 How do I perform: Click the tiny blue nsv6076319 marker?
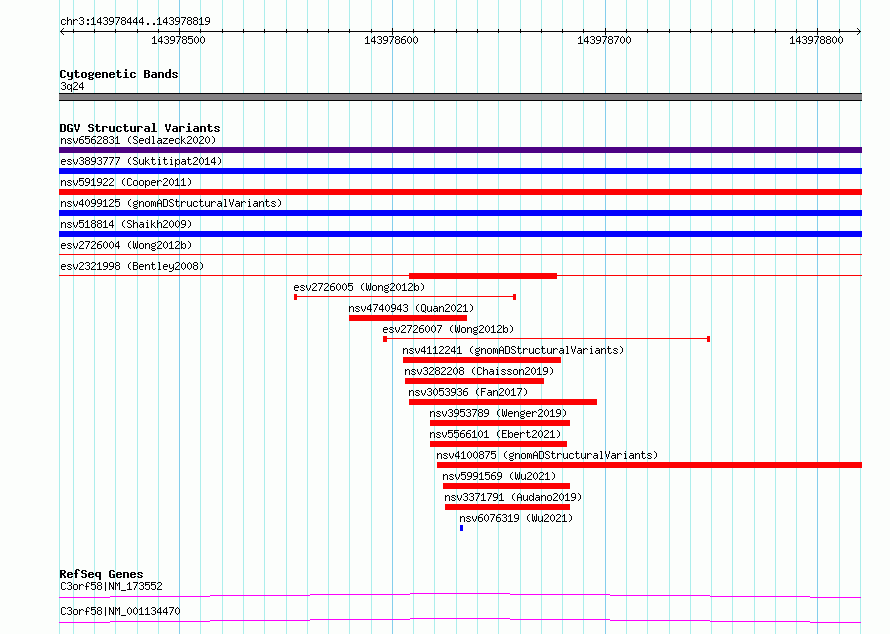(461, 528)
